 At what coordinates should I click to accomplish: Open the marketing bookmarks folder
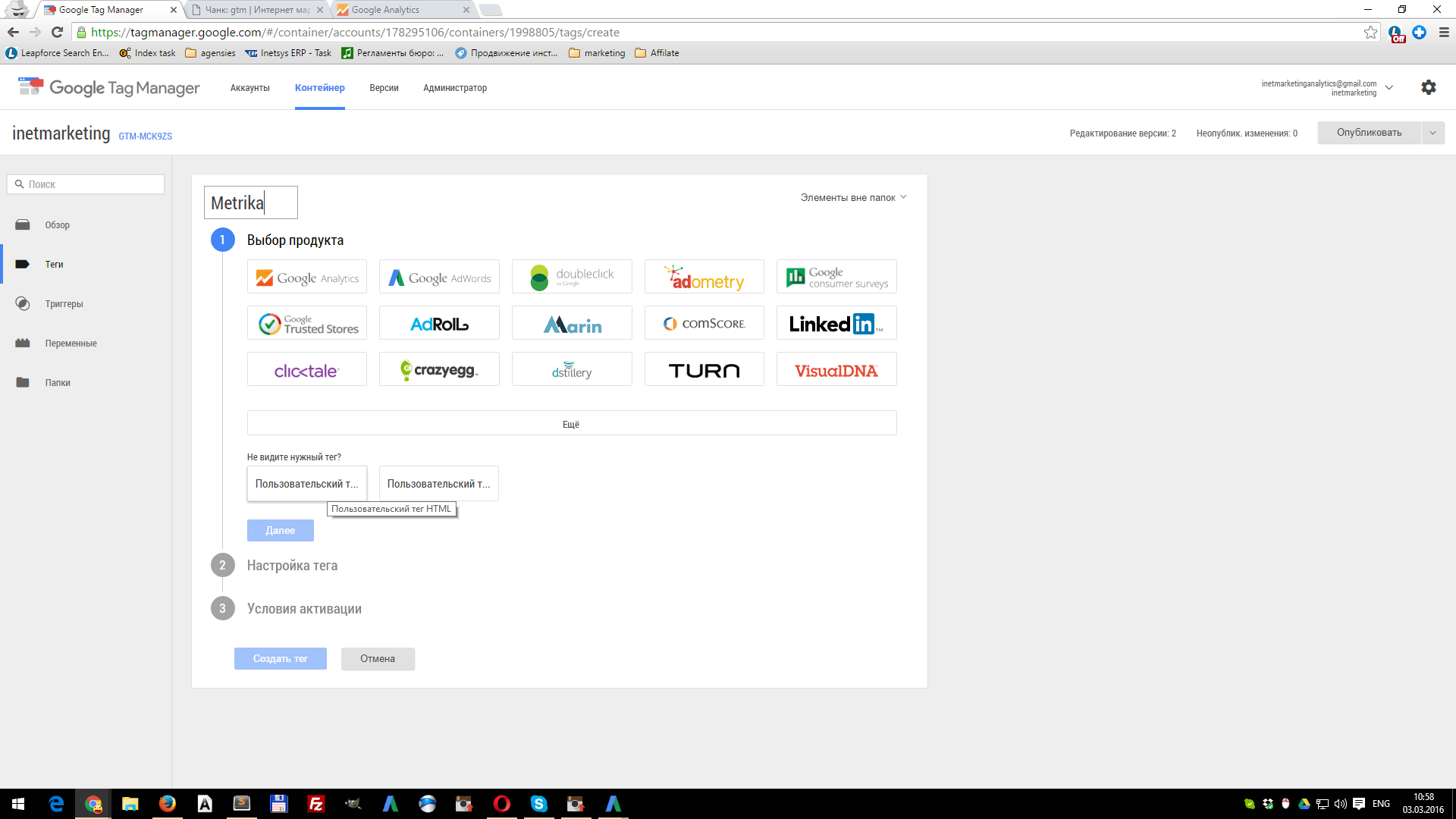(x=597, y=53)
